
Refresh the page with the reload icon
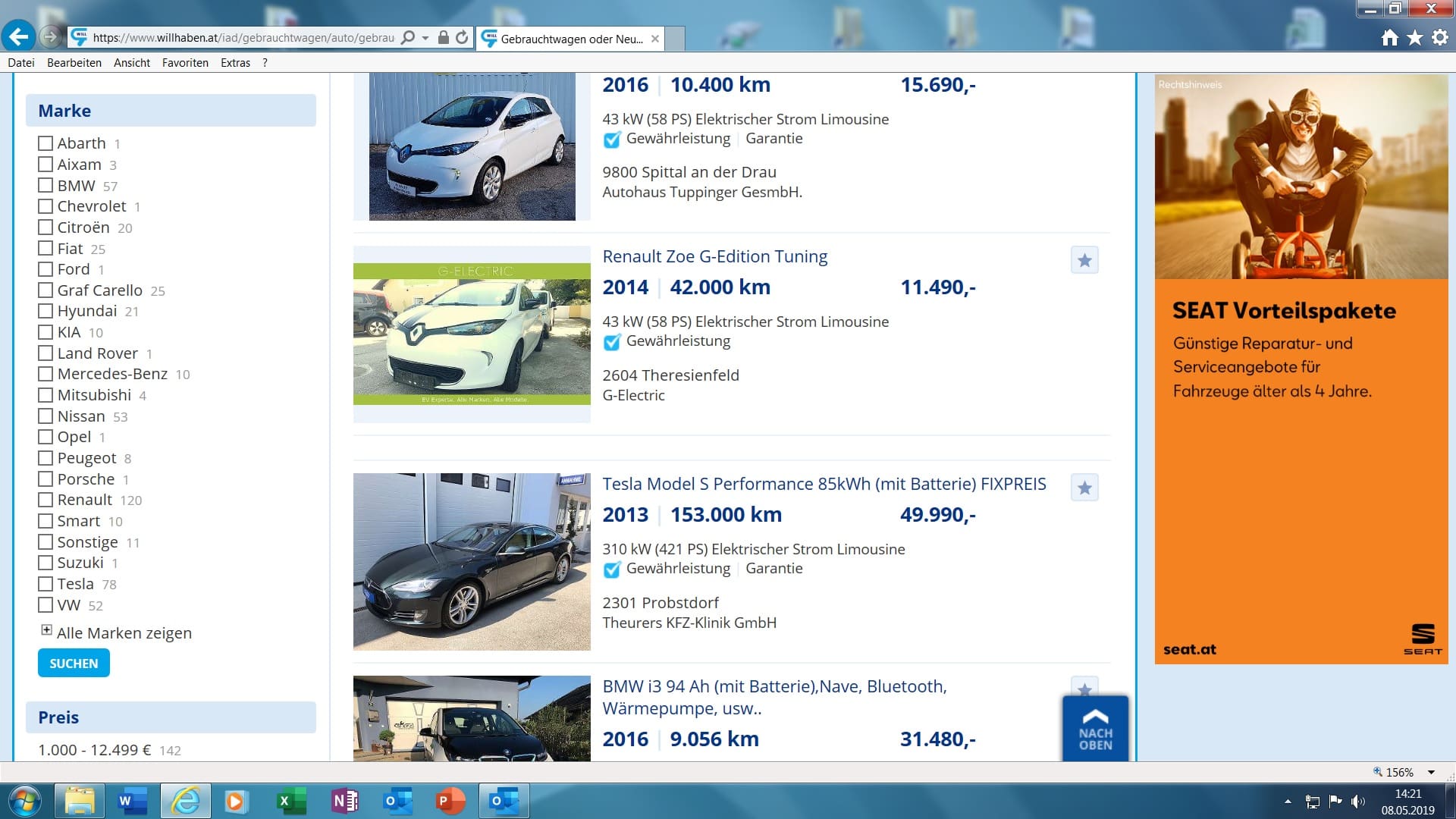(462, 37)
